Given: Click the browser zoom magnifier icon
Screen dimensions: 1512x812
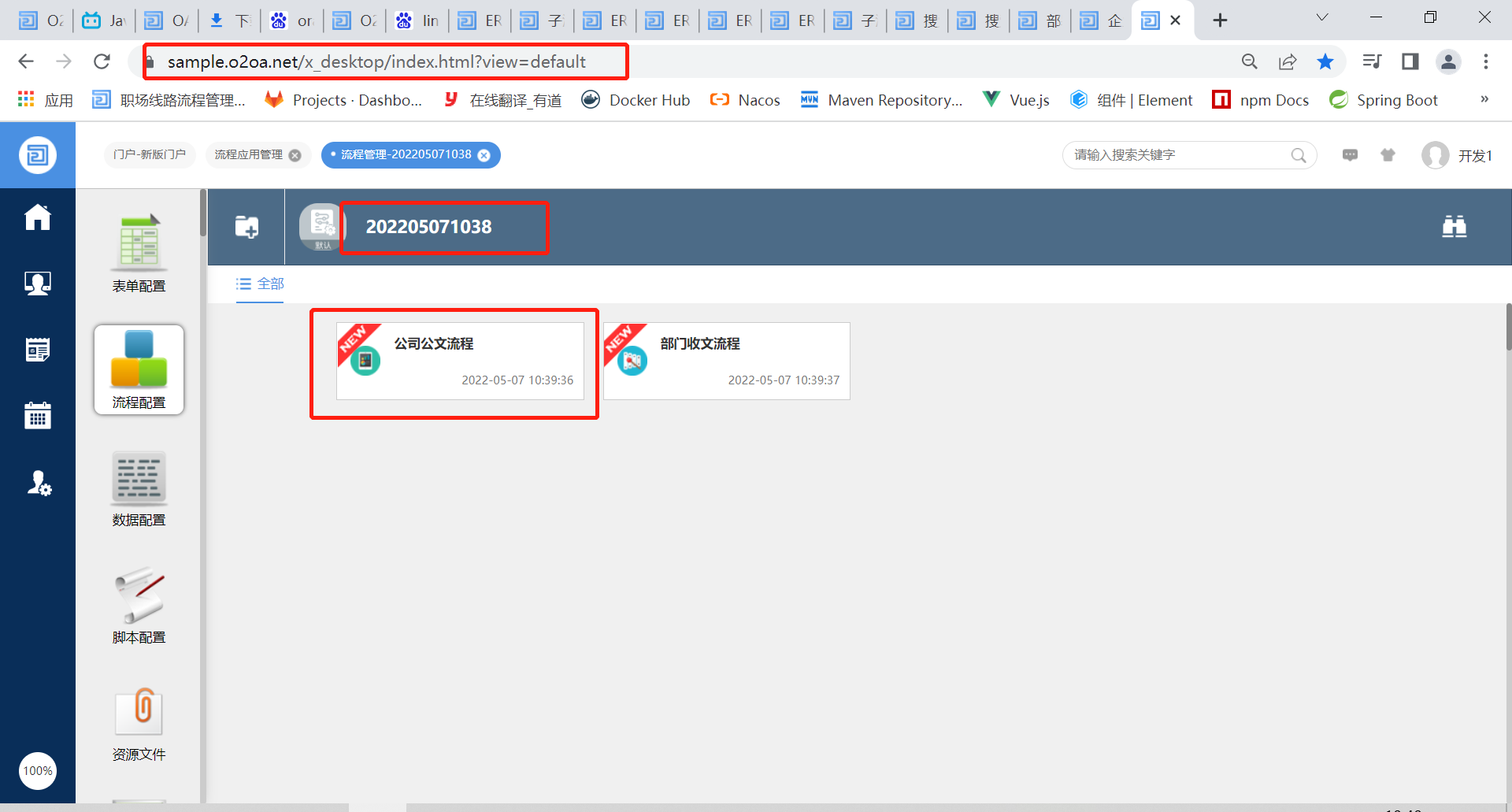Looking at the screenshot, I should (1250, 61).
